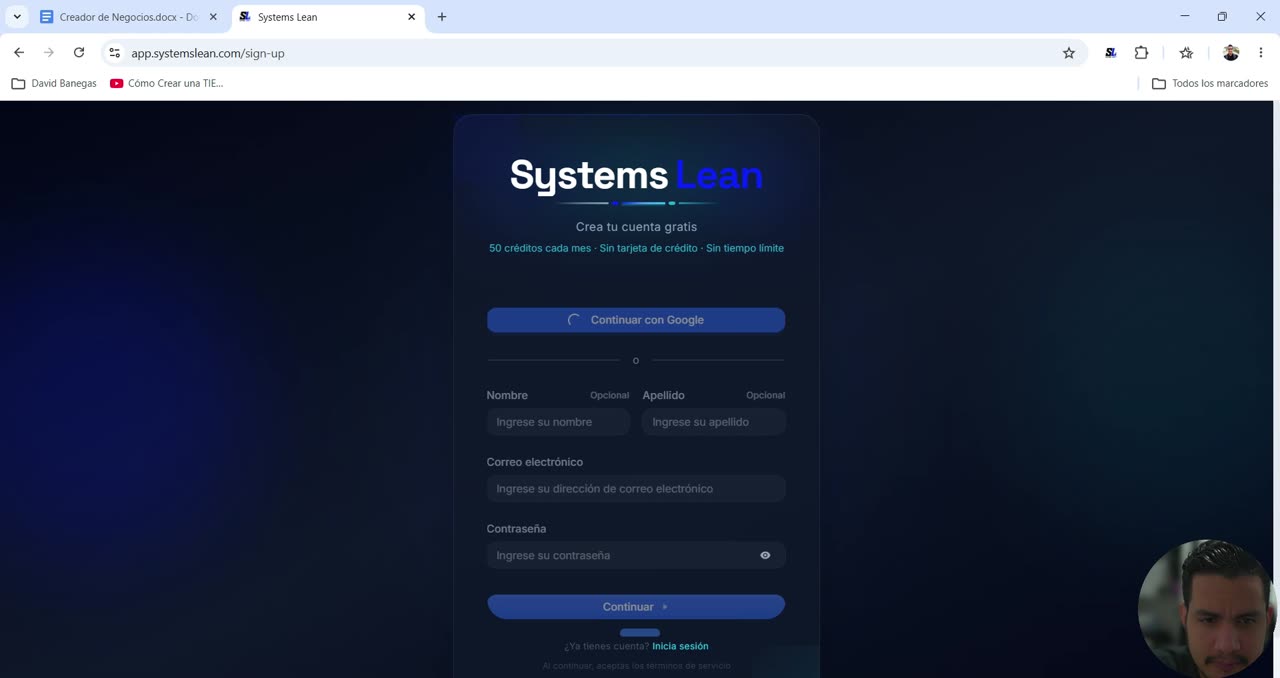Open the Cómo Crear una TIE bookmark
1280x678 pixels.
[x=167, y=83]
